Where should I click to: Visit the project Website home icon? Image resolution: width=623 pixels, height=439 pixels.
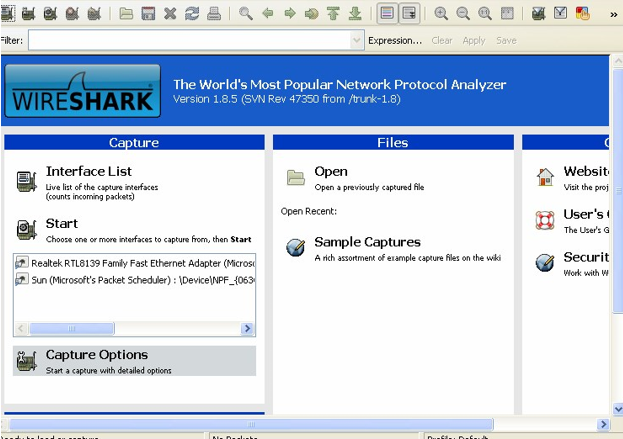pyautogui.click(x=545, y=177)
